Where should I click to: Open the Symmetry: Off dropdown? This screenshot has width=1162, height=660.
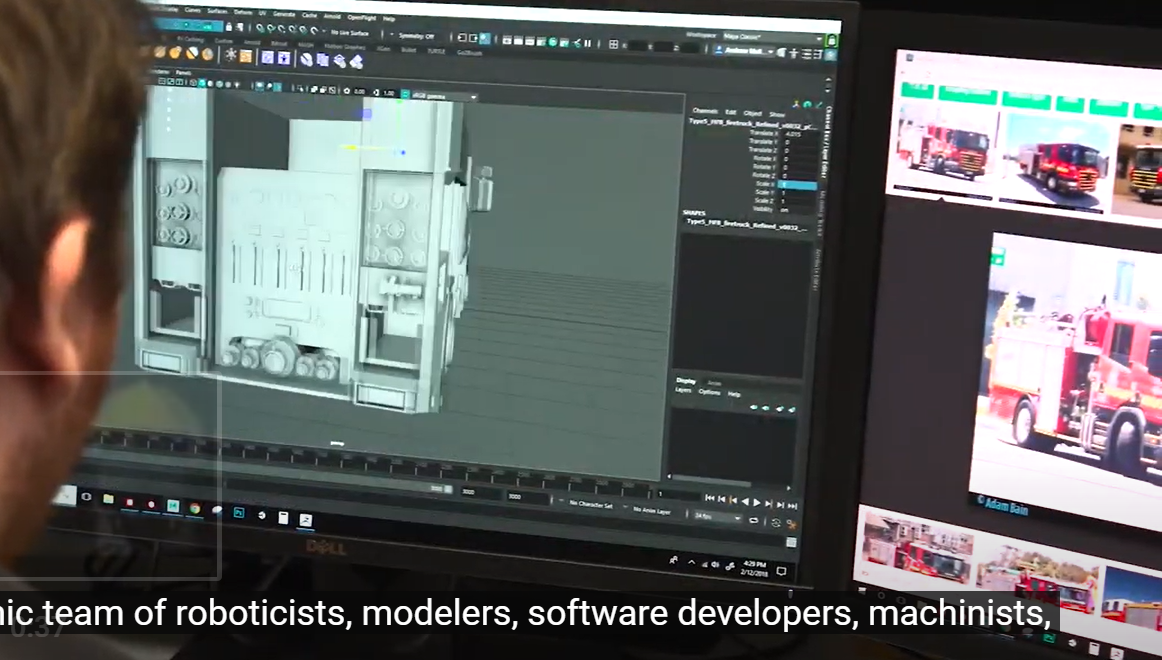pos(414,36)
